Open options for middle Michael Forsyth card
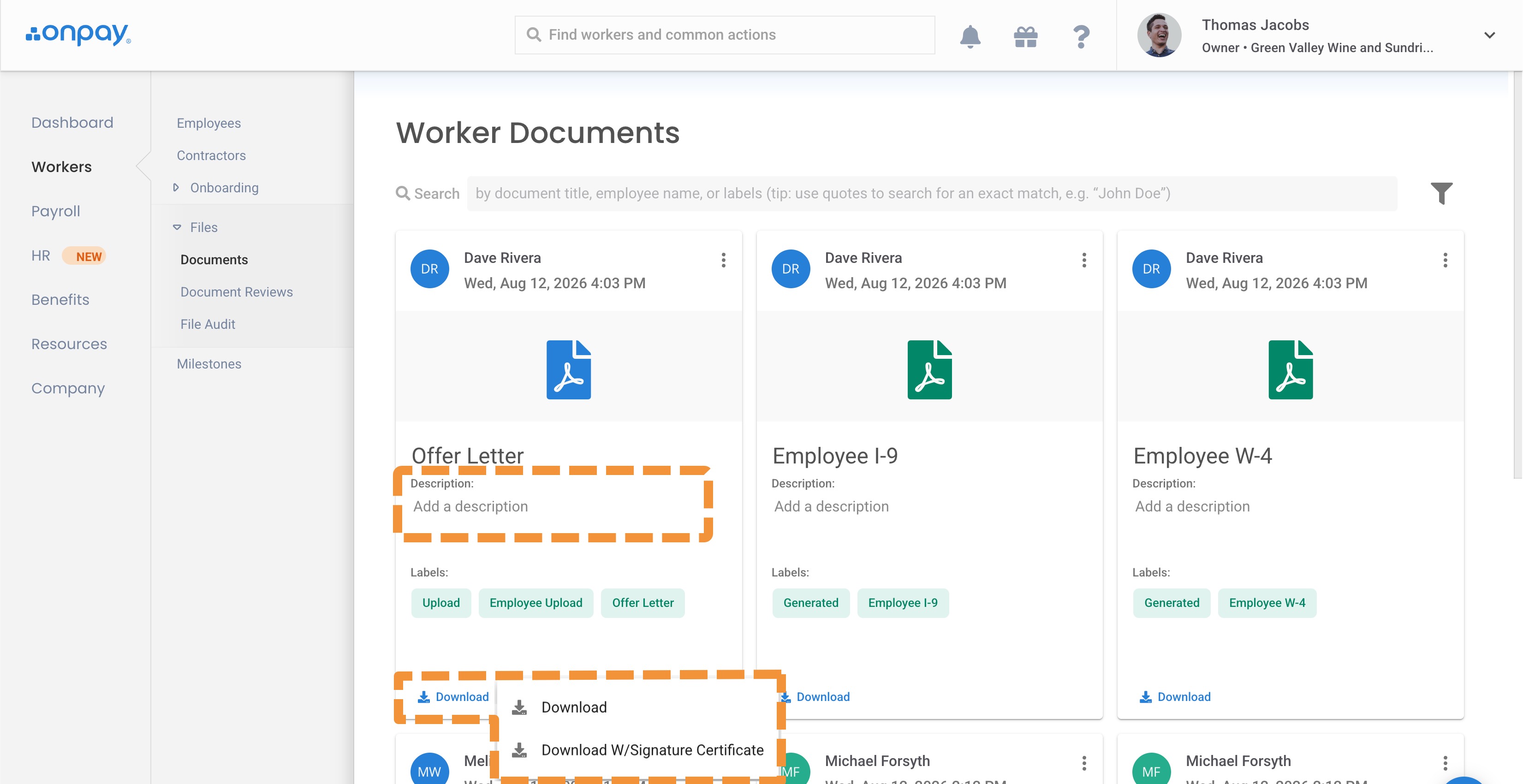 point(1084,763)
